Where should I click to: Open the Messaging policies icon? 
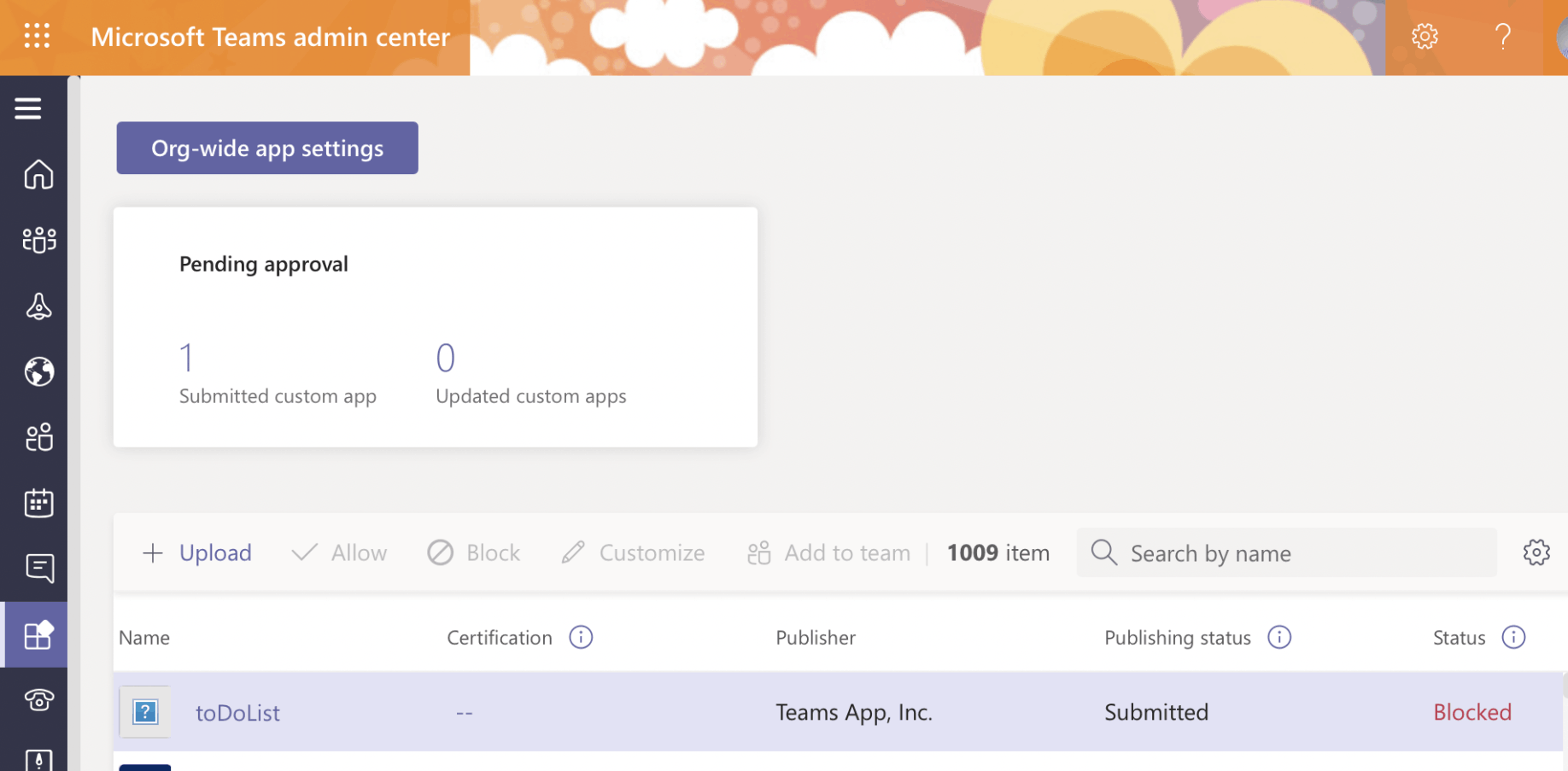[38, 568]
